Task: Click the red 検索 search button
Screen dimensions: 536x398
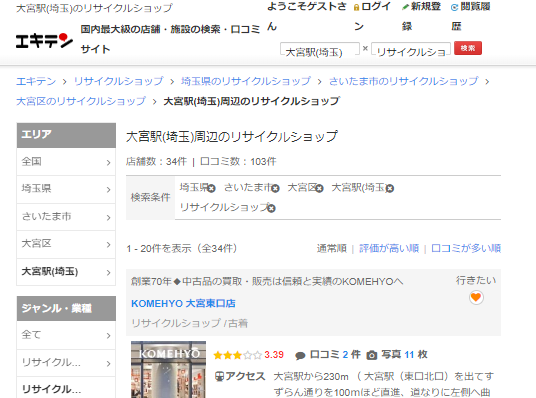Action: tap(468, 48)
